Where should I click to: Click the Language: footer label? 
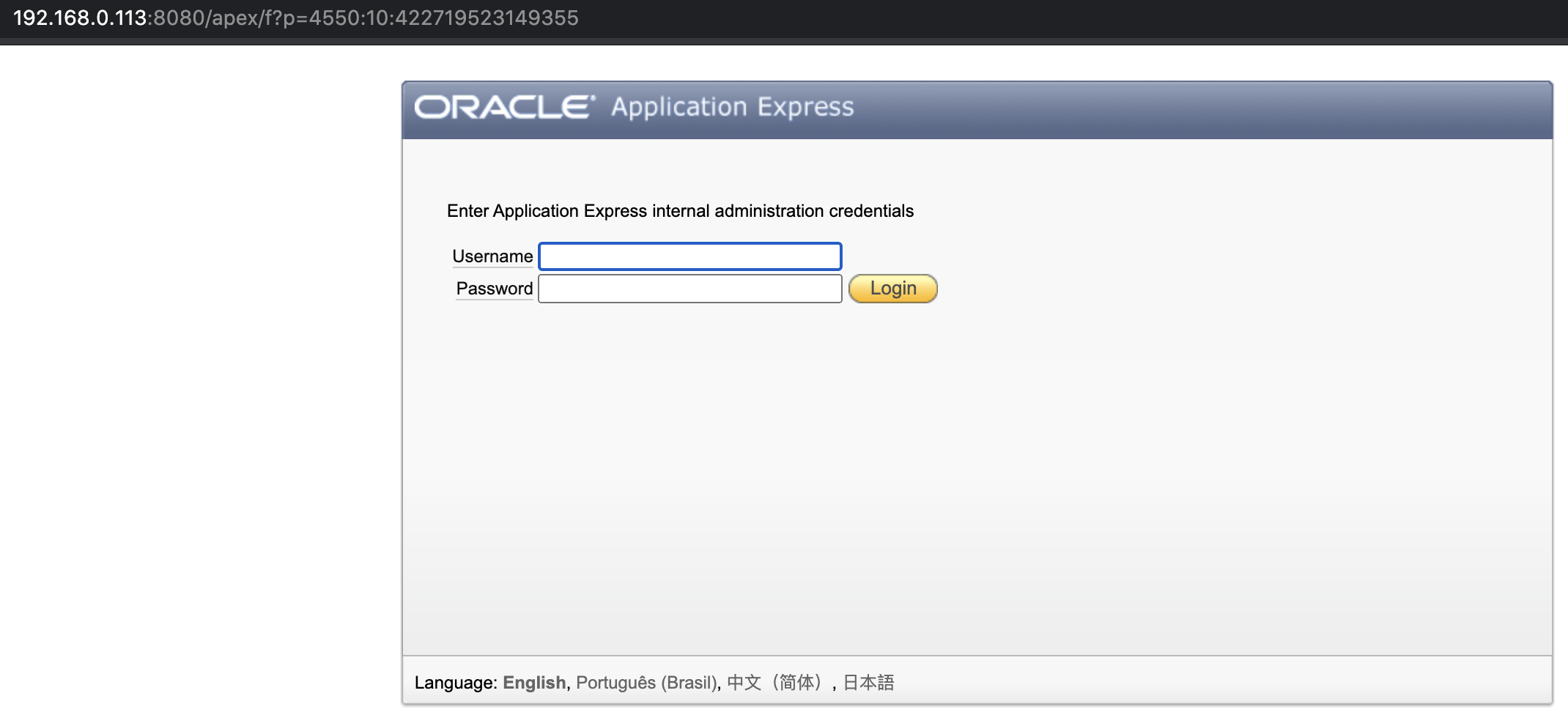pos(456,683)
